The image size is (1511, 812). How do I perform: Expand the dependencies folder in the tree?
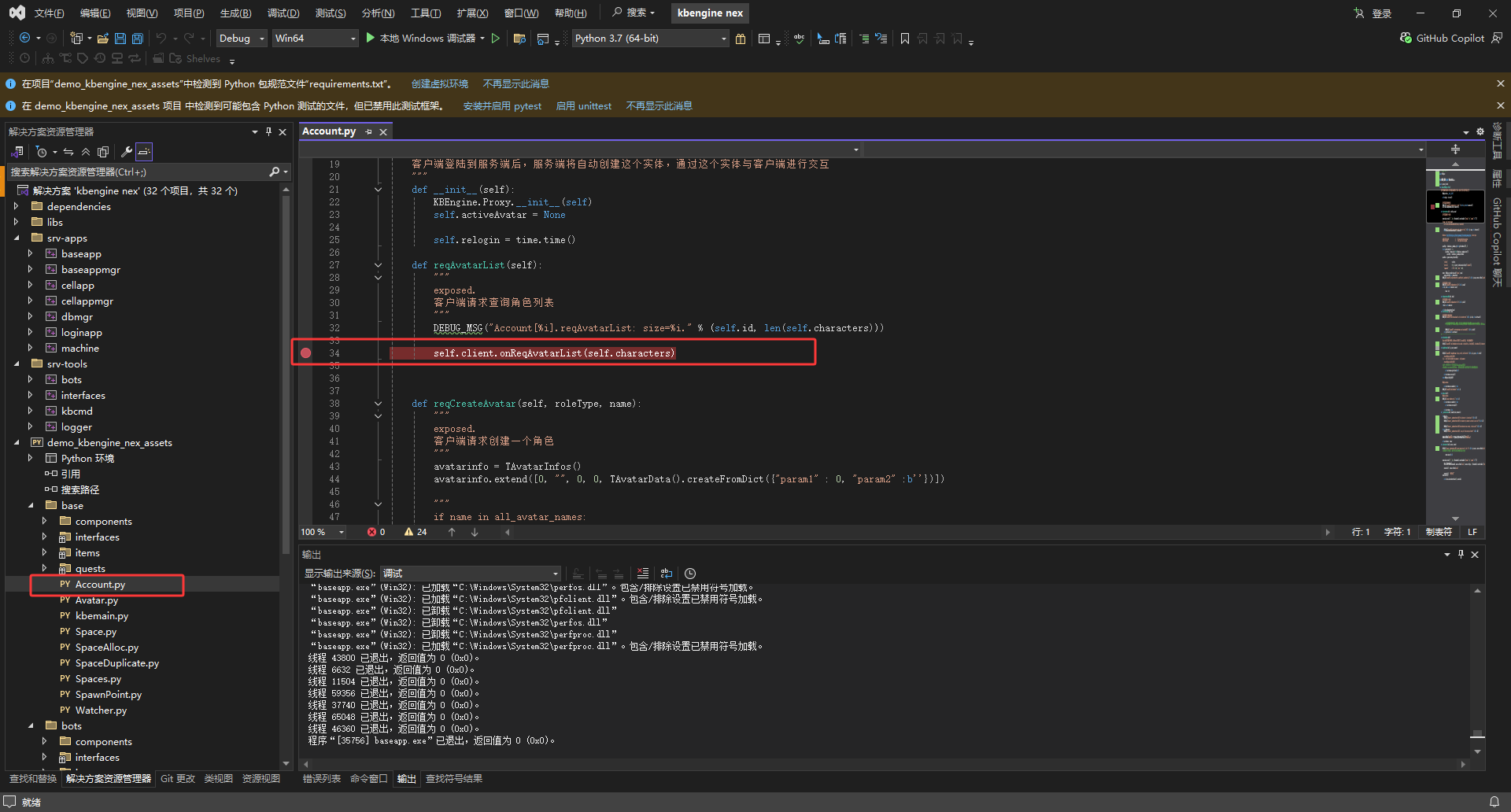pos(16,206)
